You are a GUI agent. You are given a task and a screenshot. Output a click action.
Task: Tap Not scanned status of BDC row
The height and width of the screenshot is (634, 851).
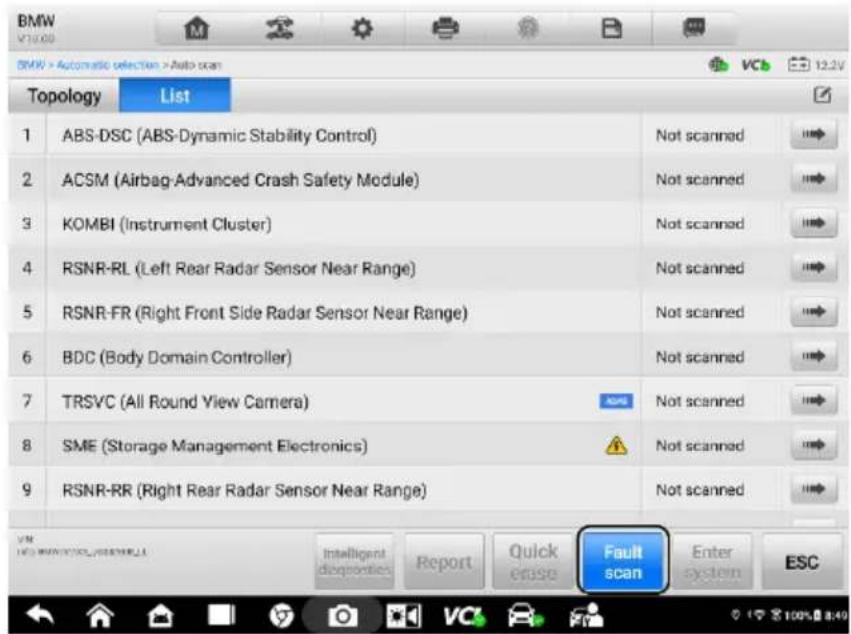pos(700,357)
